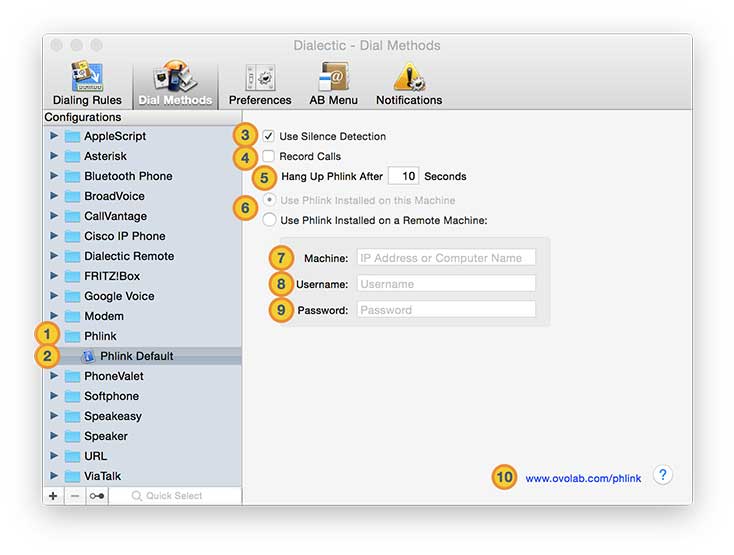The width and height of the screenshot is (734, 555).
Task: Toggle Use Silence Detection checkbox
Action: (x=268, y=136)
